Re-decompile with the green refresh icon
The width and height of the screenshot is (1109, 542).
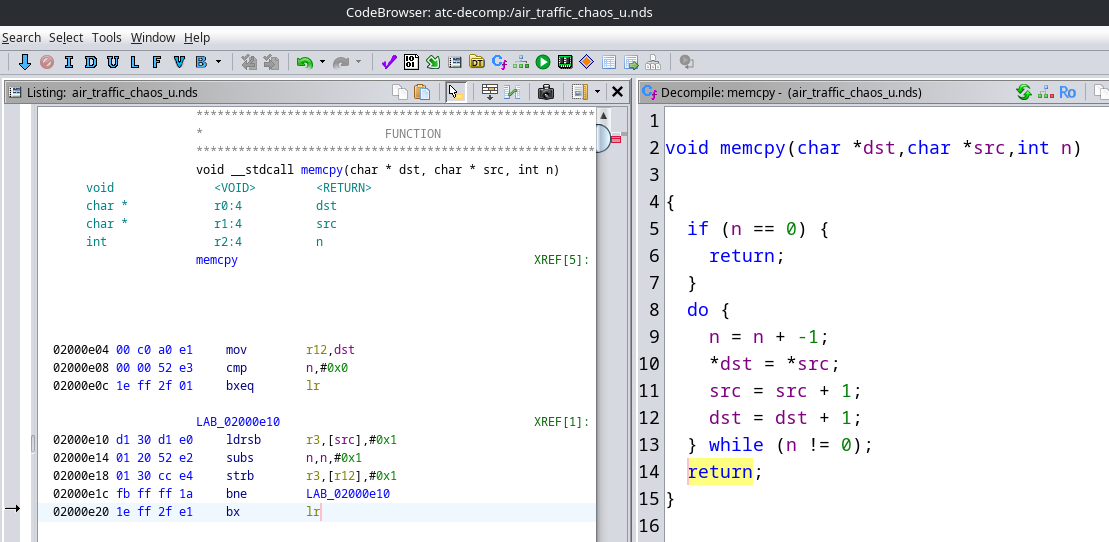point(1023,92)
